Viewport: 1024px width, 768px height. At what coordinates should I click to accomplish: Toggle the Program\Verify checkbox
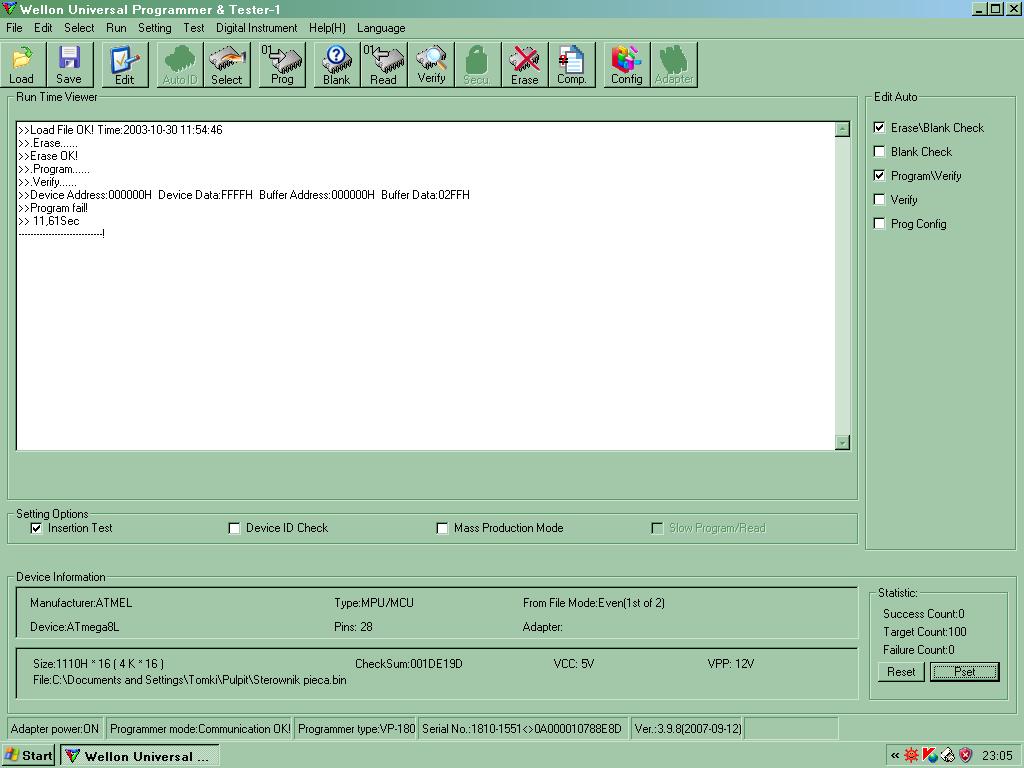coord(880,176)
